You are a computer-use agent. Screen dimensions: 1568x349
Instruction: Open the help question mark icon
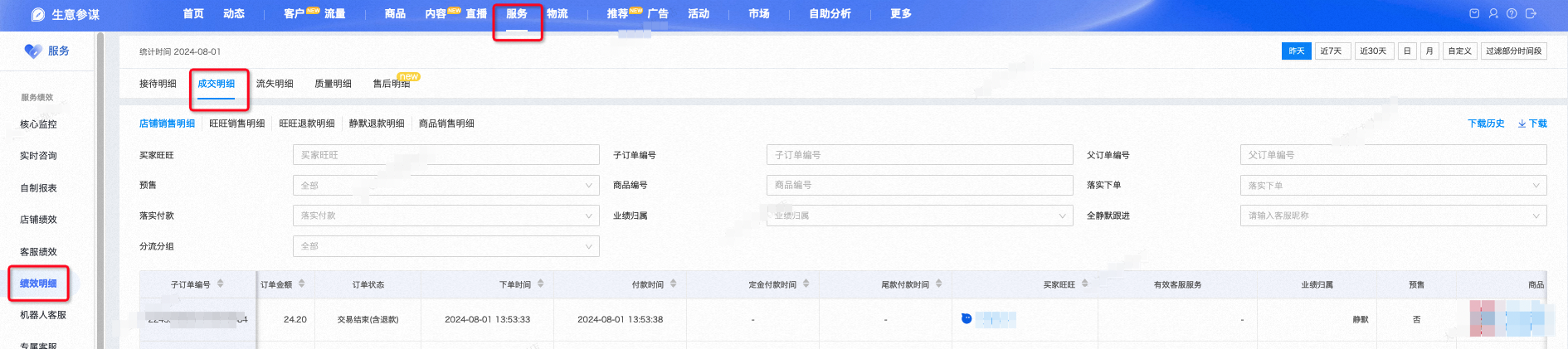pyautogui.click(x=1512, y=13)
